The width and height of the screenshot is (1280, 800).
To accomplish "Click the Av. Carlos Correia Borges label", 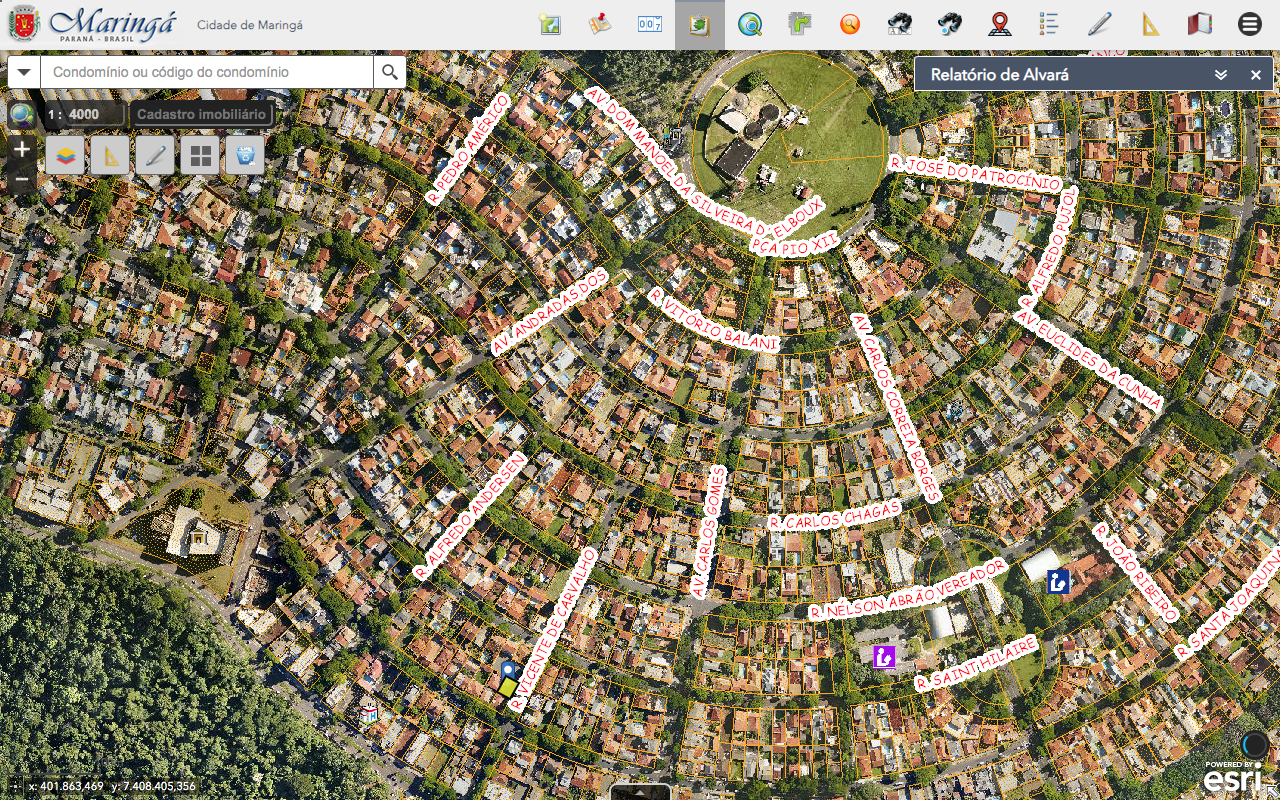I will click(x=896, y=407).
